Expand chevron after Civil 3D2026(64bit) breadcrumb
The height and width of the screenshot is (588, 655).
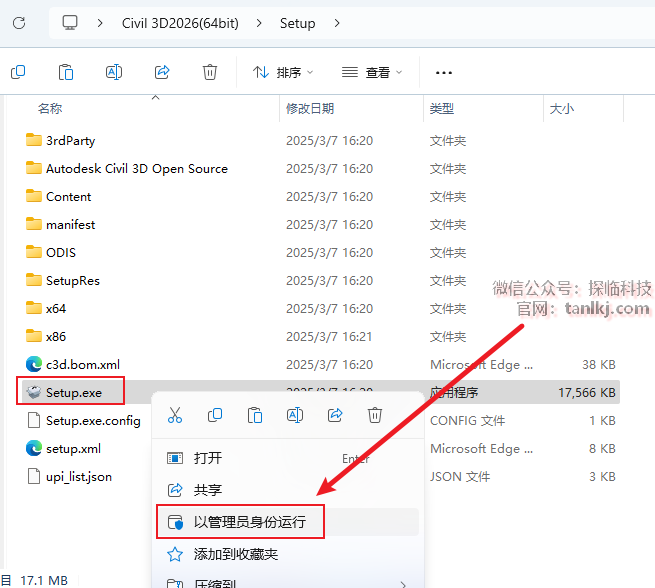pyautogui.click(x=259, y=23)
